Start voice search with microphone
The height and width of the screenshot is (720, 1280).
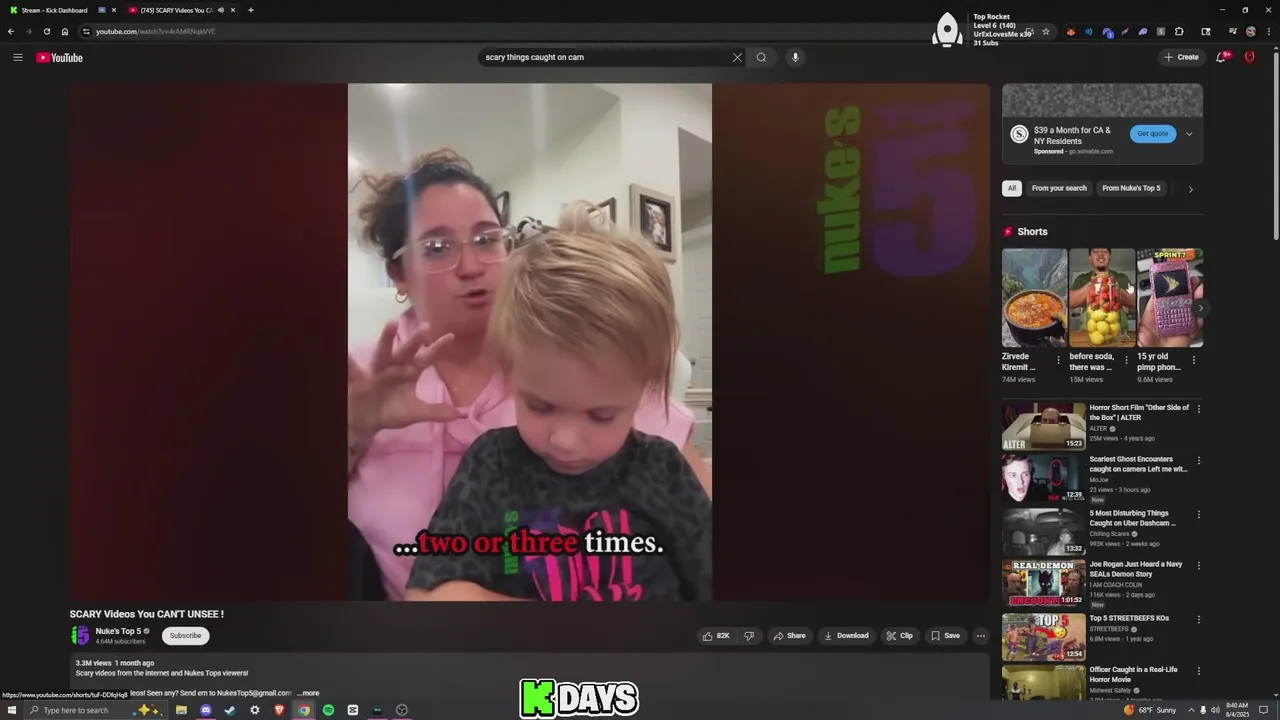point(795,57)
